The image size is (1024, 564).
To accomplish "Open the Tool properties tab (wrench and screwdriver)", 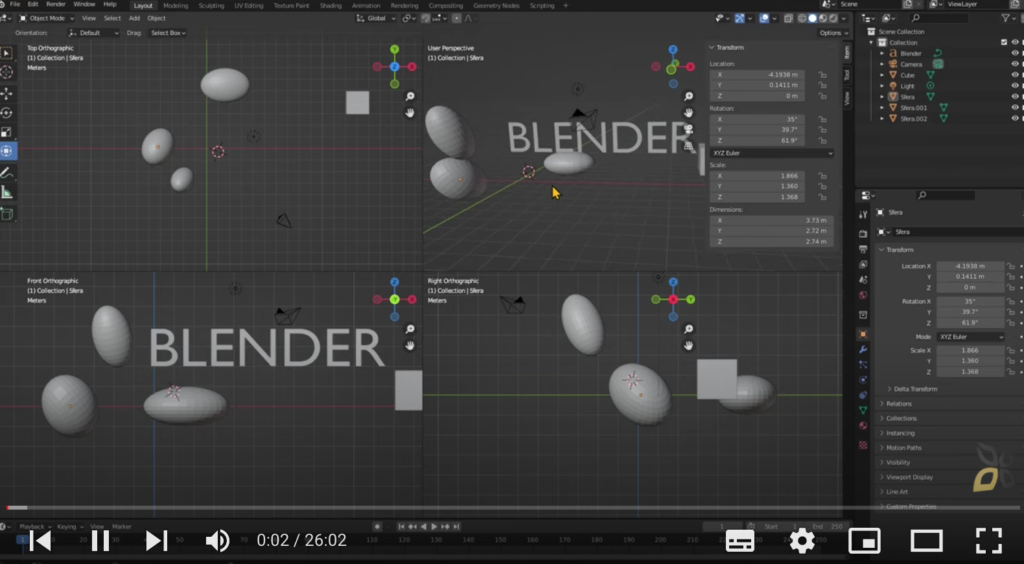I will [863, 214].
